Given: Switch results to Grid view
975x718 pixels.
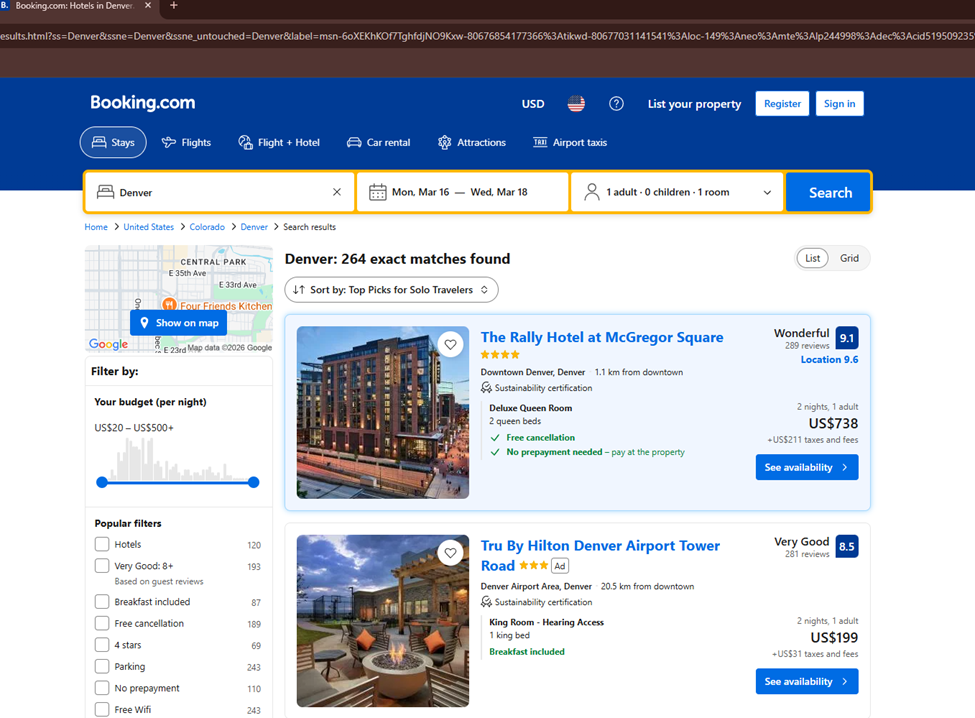Looking at the screenshot, I should coord(849,258).
